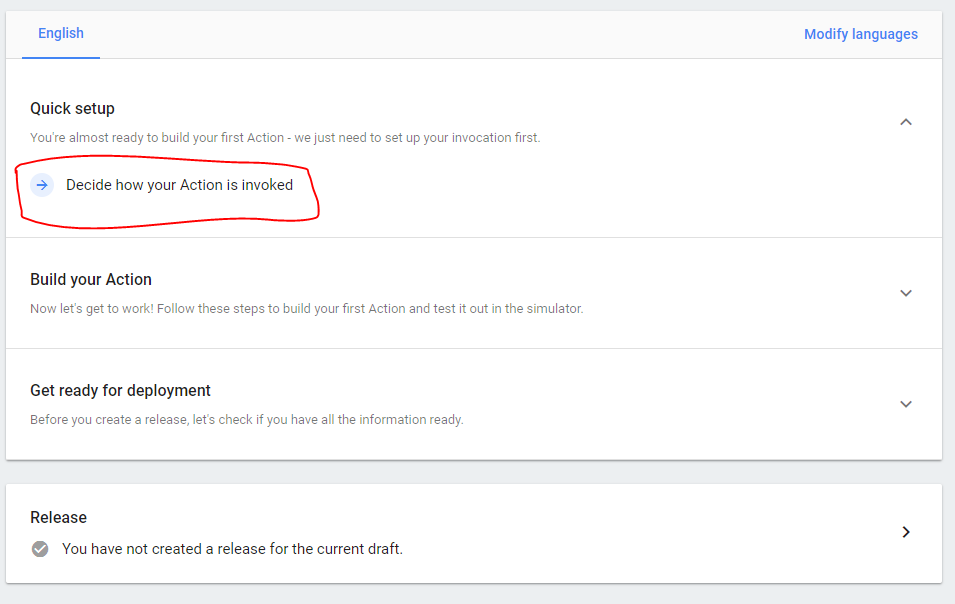
Task: Open the Modify languages option
Action: pos(860,33)
